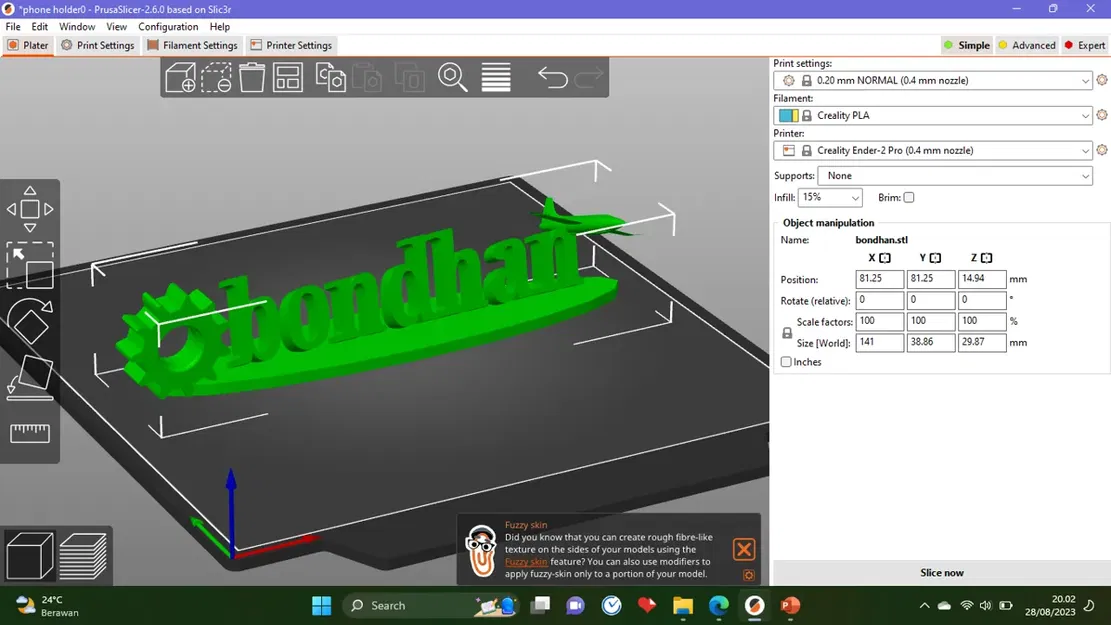Viewport: 1111px width, 625px height.
Task: Open the File menu
Action: (x=13, y=27)
